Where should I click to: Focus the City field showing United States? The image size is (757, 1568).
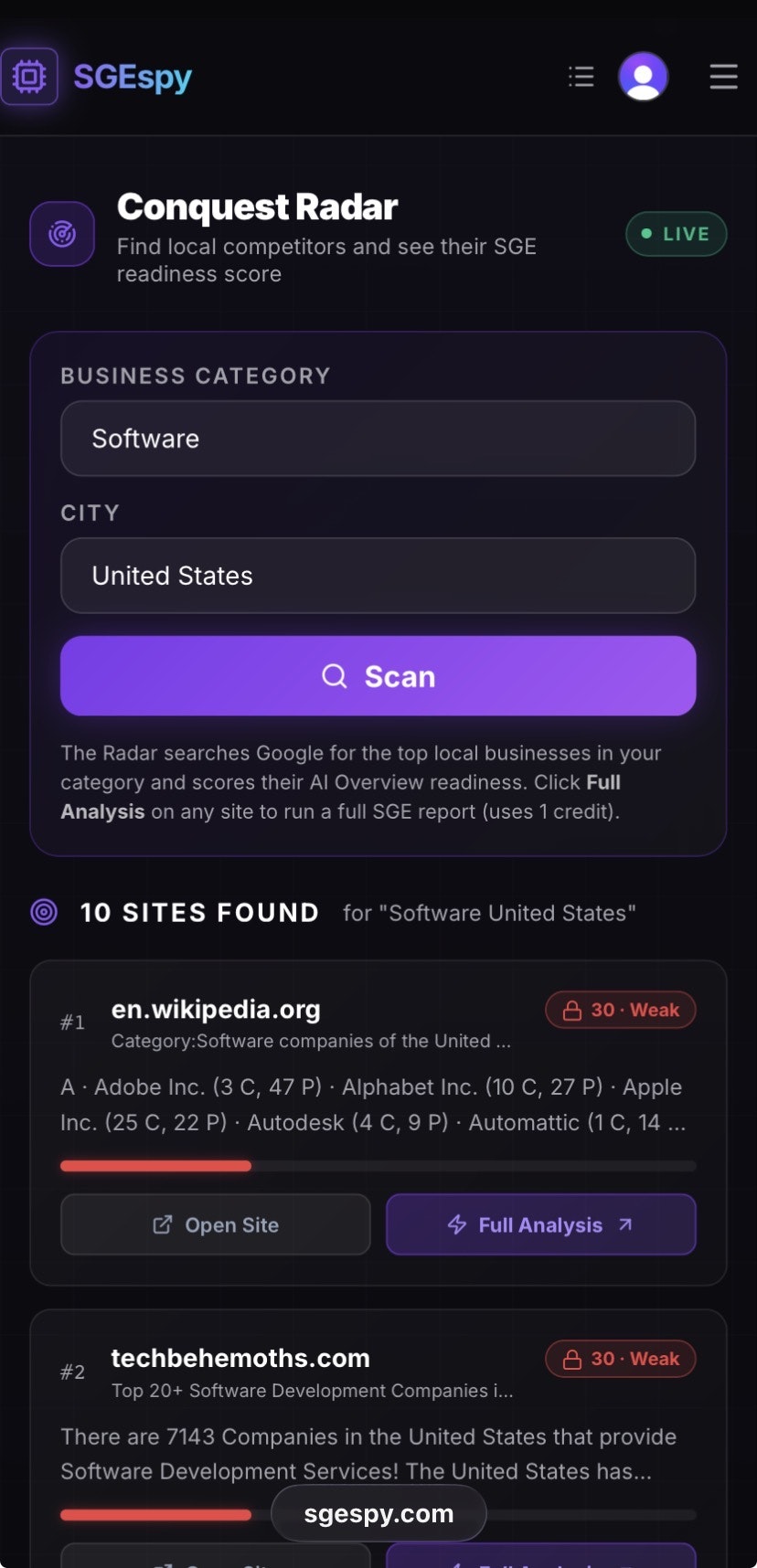(378, 576)
